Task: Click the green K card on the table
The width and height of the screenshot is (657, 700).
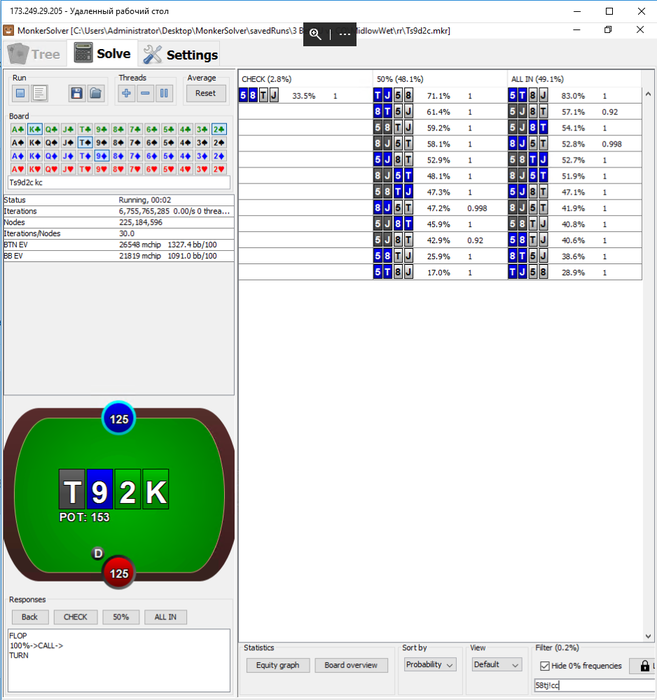Action: pos(156,489)
